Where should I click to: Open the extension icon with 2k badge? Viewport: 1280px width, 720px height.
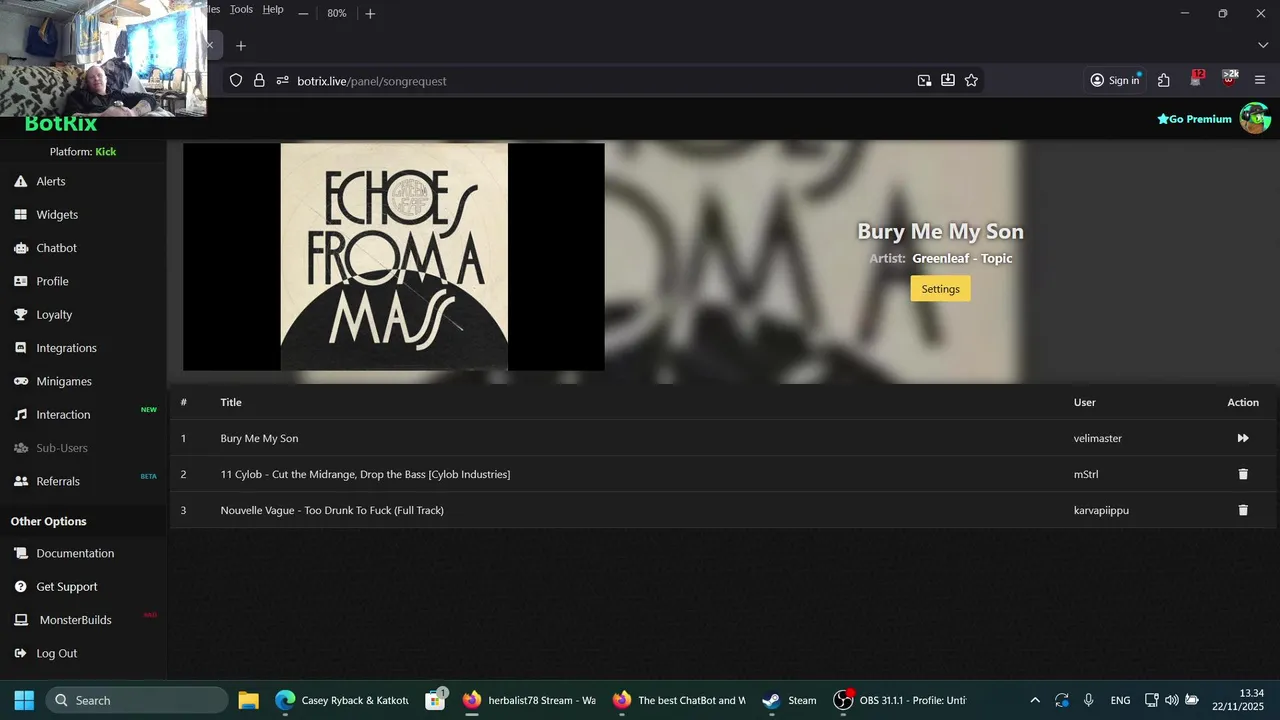1230,80
